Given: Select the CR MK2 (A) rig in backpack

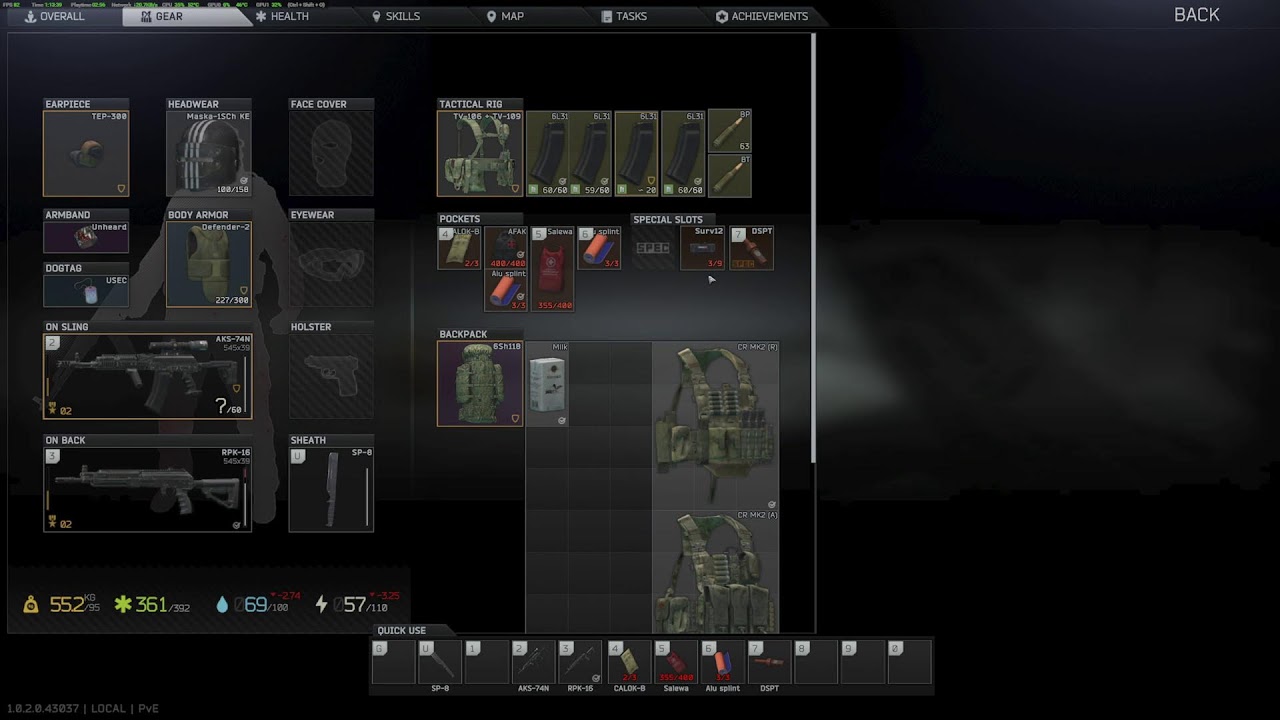Looking at the screenshot, I should [x=715, y=571].
